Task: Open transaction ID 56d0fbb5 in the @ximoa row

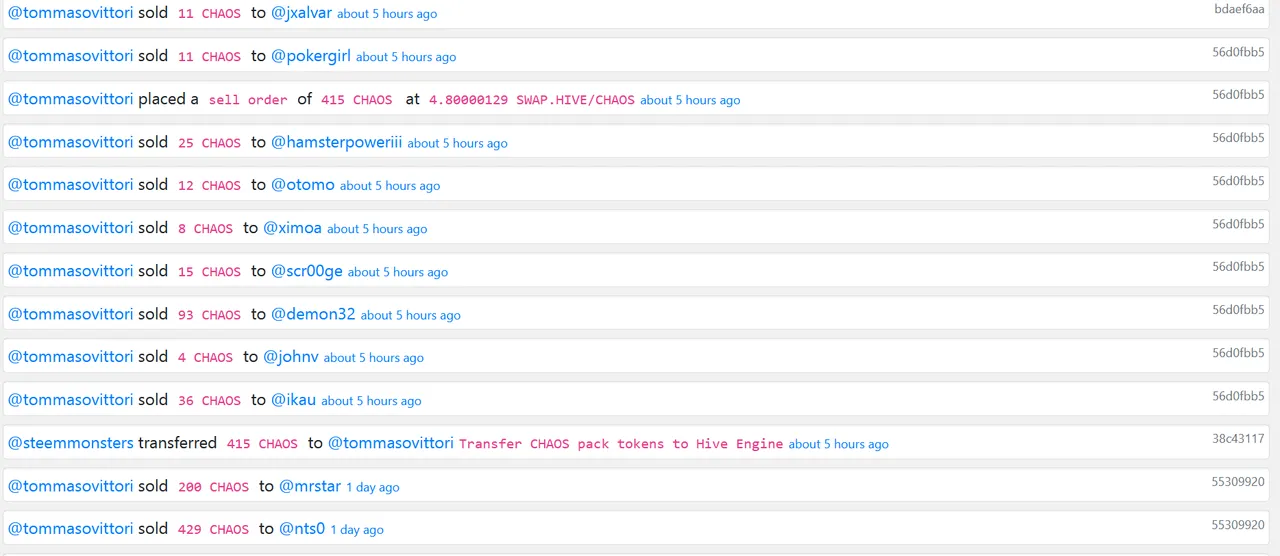Action: coord(1239,224)
